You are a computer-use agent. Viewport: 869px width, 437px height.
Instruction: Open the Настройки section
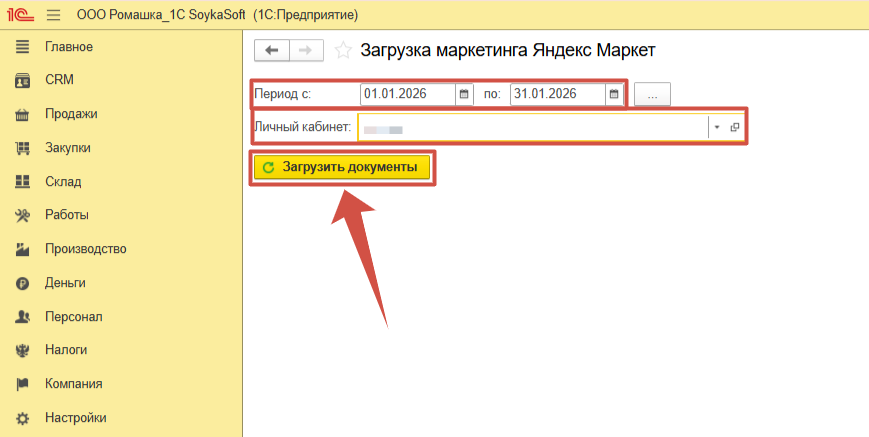[75, 418]
